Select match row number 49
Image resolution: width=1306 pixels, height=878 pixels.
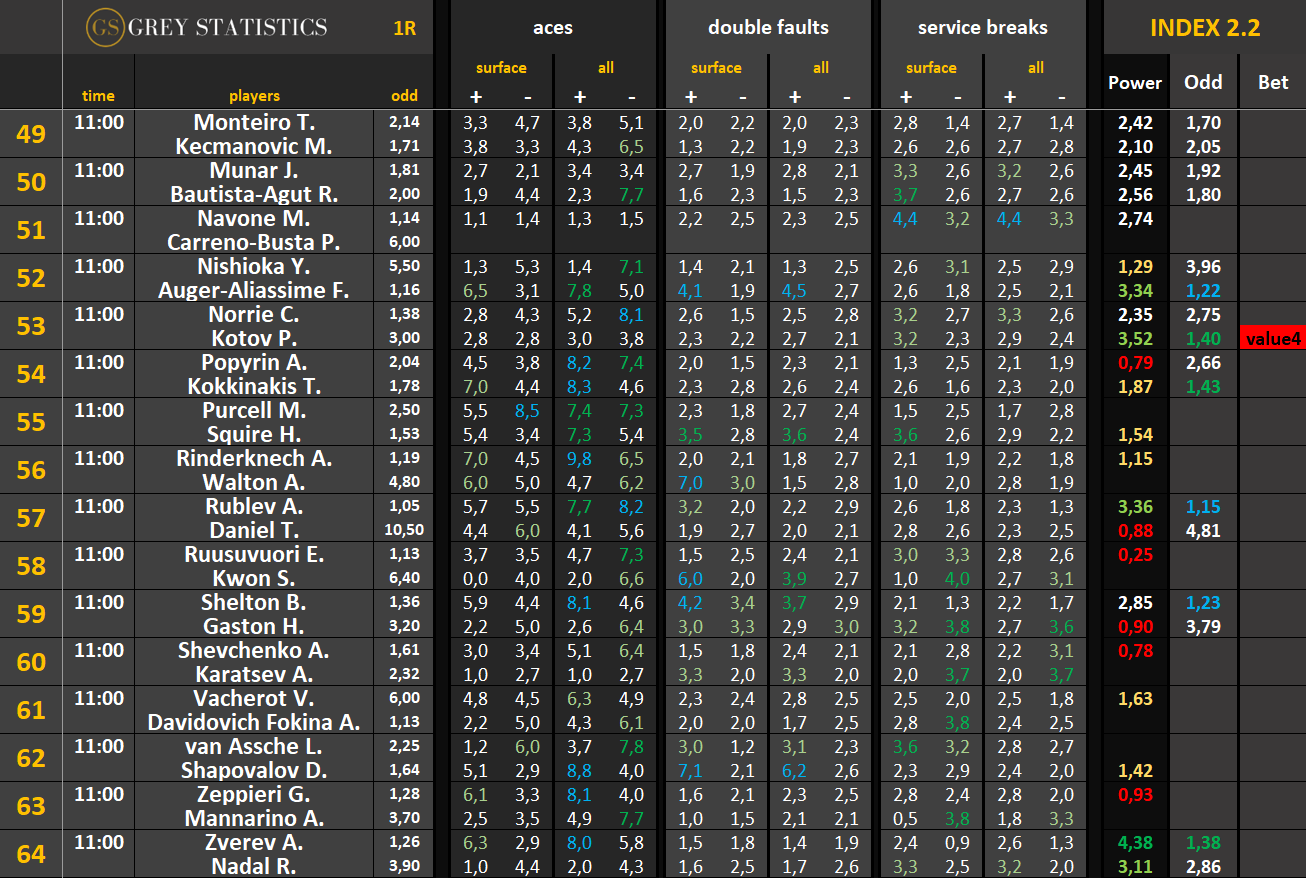31,134
